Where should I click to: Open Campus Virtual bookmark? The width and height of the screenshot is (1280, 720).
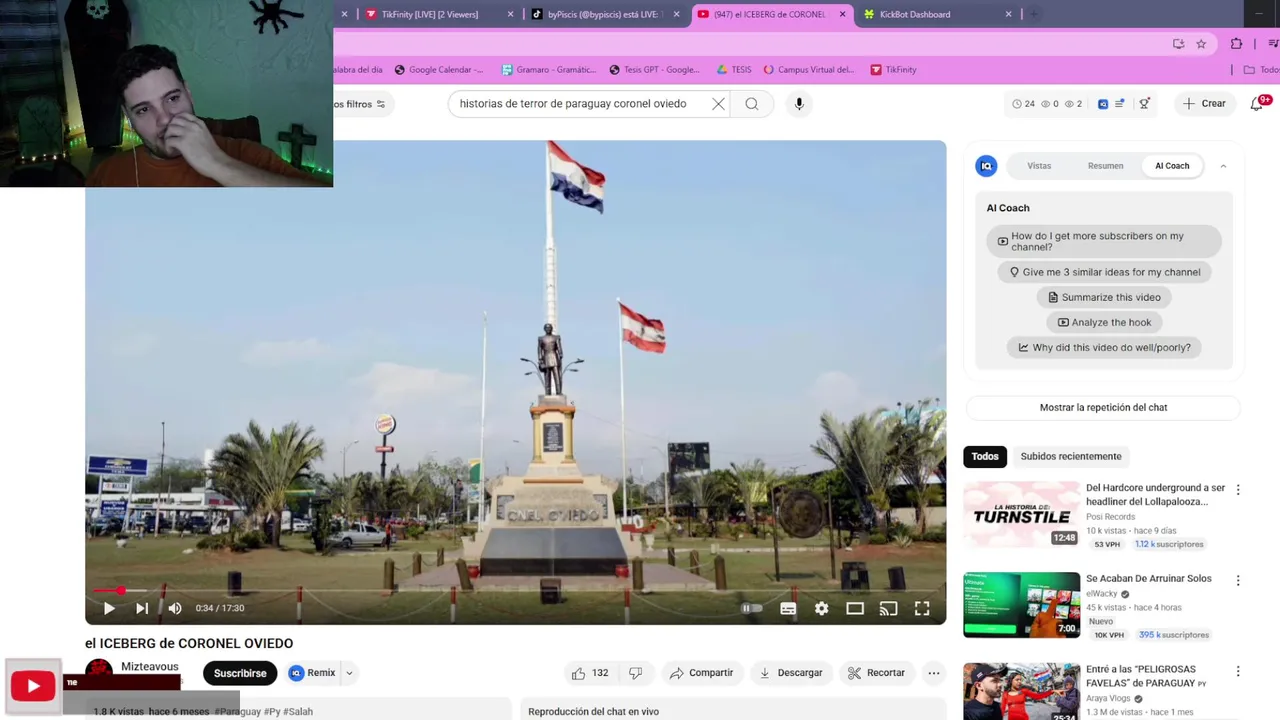coord(809,70)
